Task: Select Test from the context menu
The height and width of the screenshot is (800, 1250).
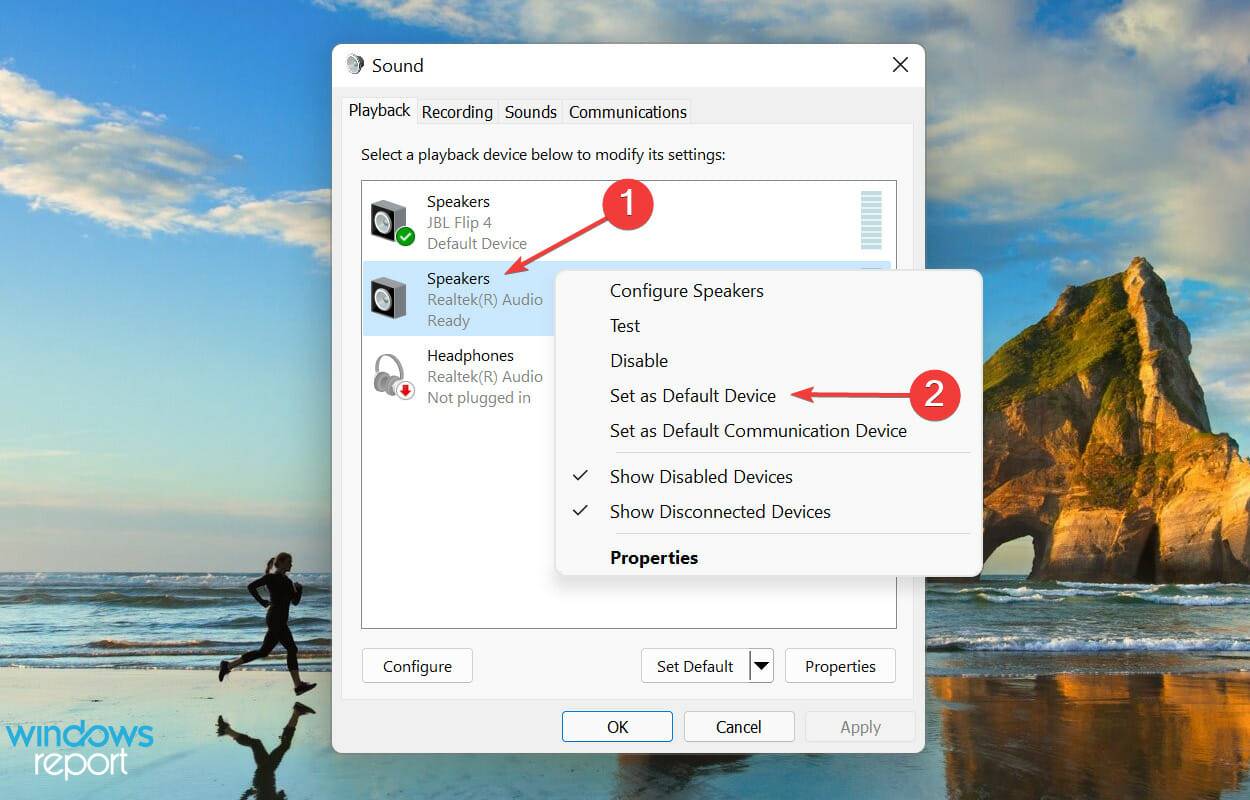Action: (x=624, y=325)
